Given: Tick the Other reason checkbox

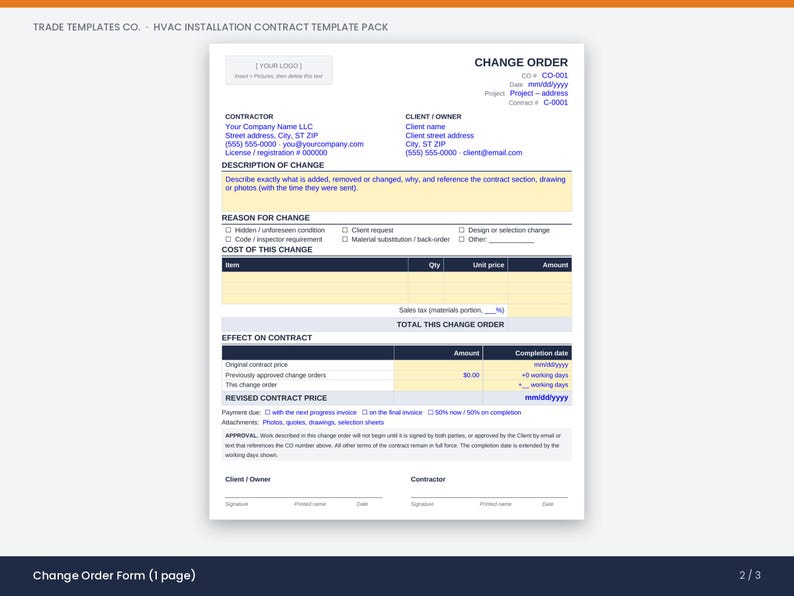Looking at the screenshot, I should (x=461, y=239).
